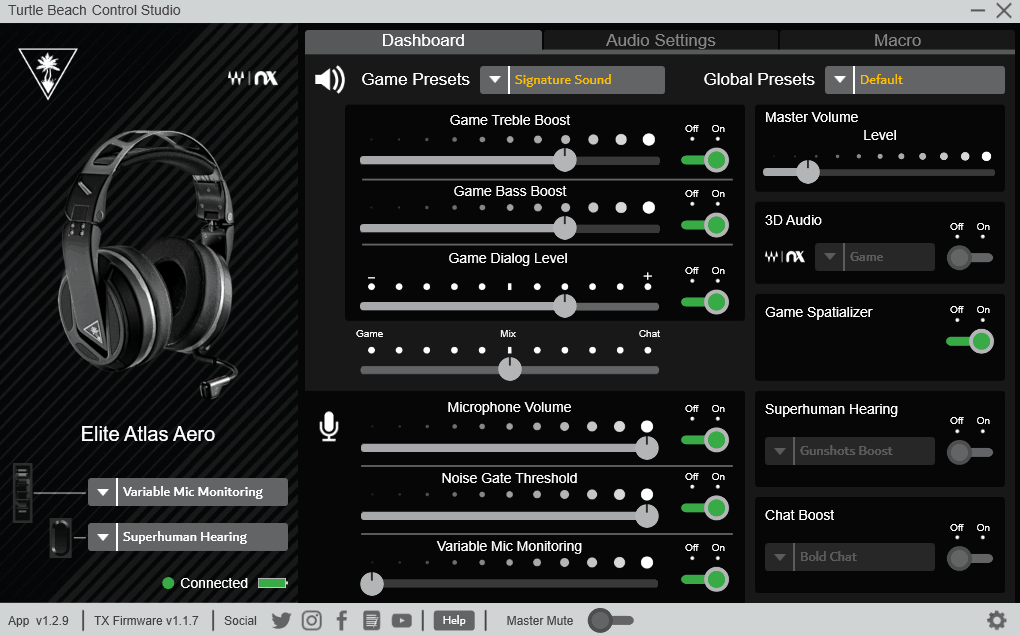Open Turtle Beach's Instagram page
Viewport: 1020px width, 636px height.
pos(311,620)
